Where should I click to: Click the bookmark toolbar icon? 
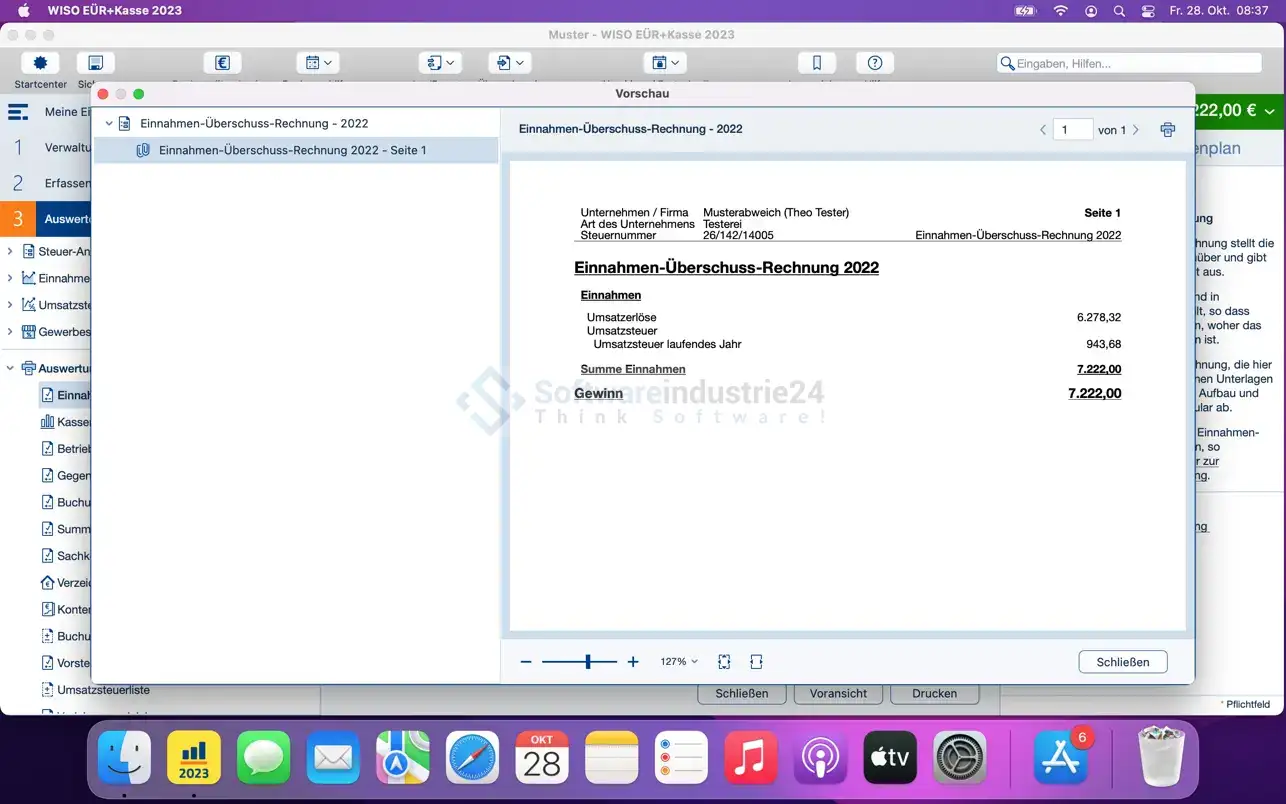(817, 63)
